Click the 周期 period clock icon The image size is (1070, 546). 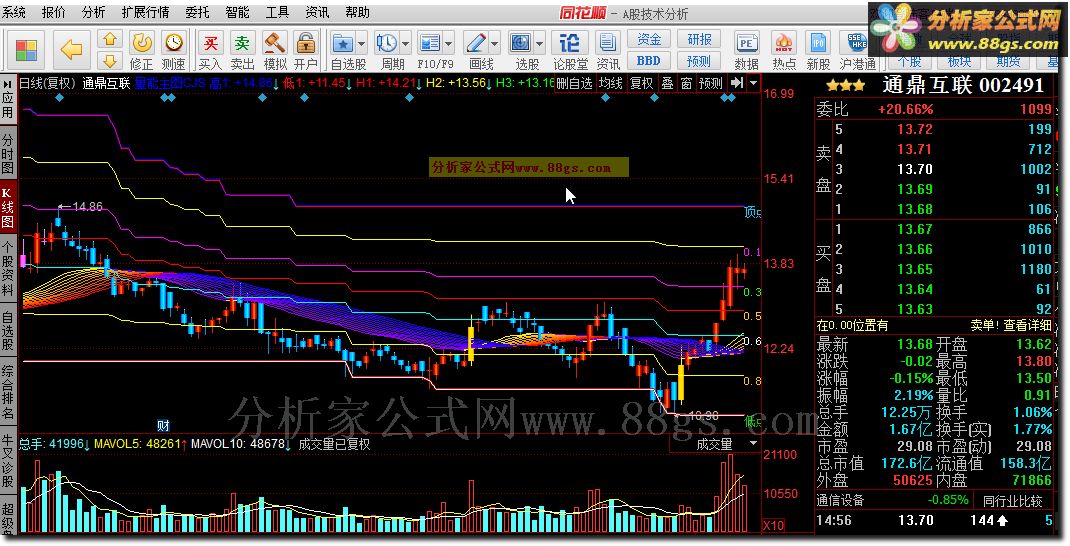pyautogui.click(x=386, y=44)
